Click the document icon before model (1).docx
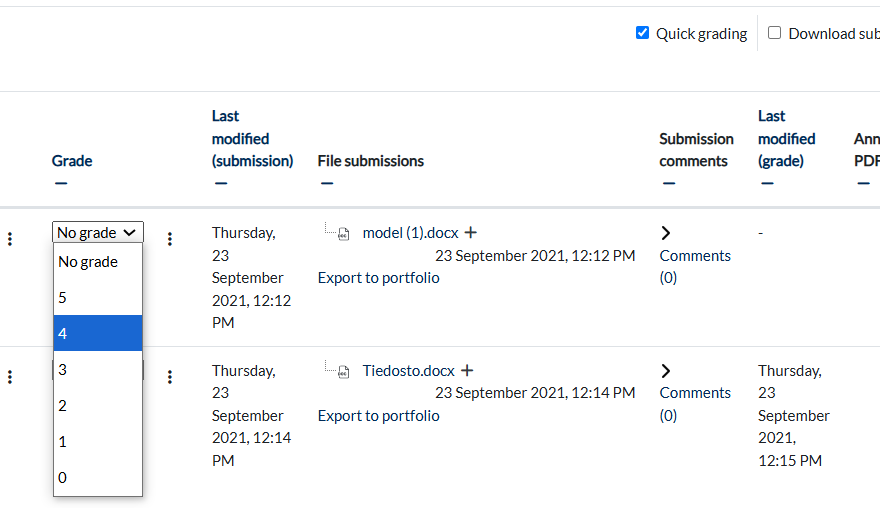Screen dimensions: 880x508 pyautogui.click(x=343, y=234)
